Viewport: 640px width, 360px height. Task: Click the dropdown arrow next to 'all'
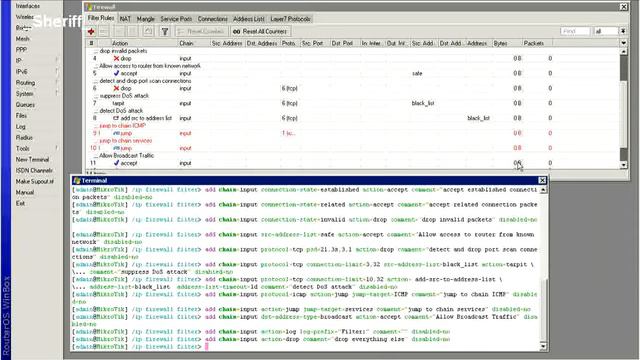pyautogui.click(x=623, y=31)
